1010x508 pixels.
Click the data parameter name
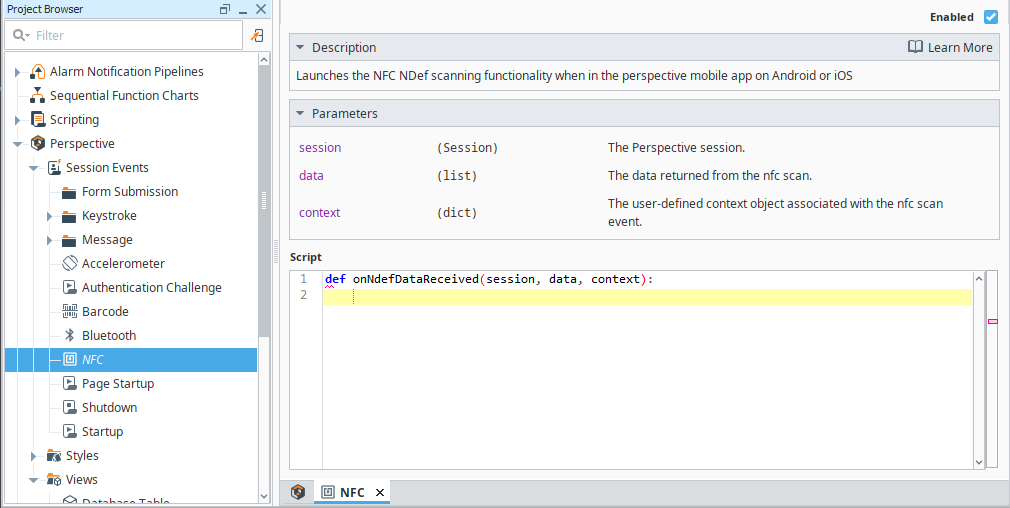(311, 175)
